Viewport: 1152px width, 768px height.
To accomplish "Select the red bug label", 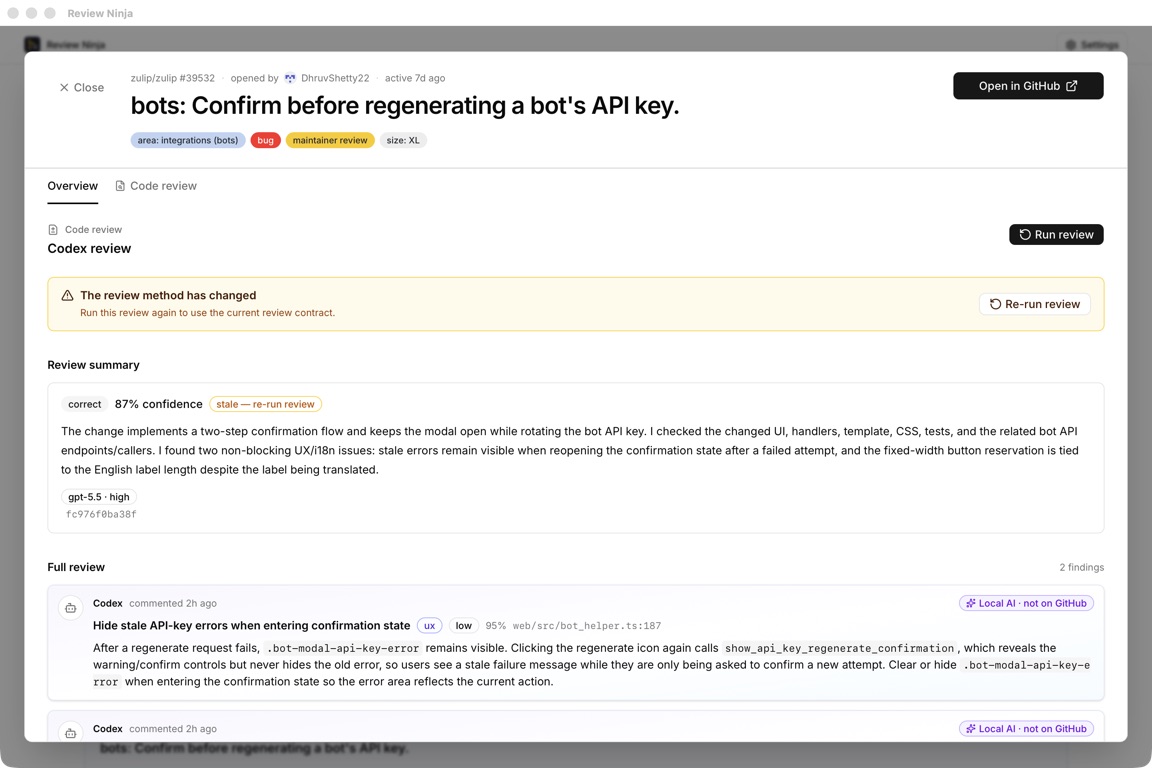I will click(x=265, y=140).
